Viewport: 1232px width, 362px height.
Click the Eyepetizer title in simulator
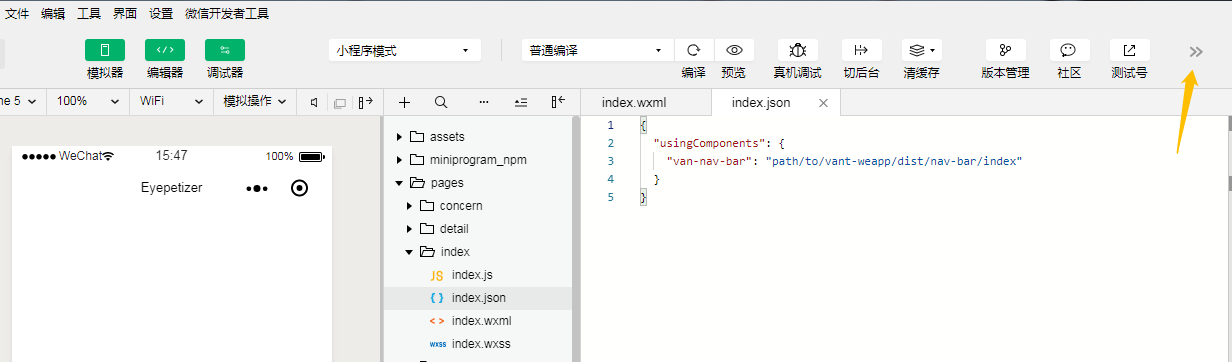point(171,188)
